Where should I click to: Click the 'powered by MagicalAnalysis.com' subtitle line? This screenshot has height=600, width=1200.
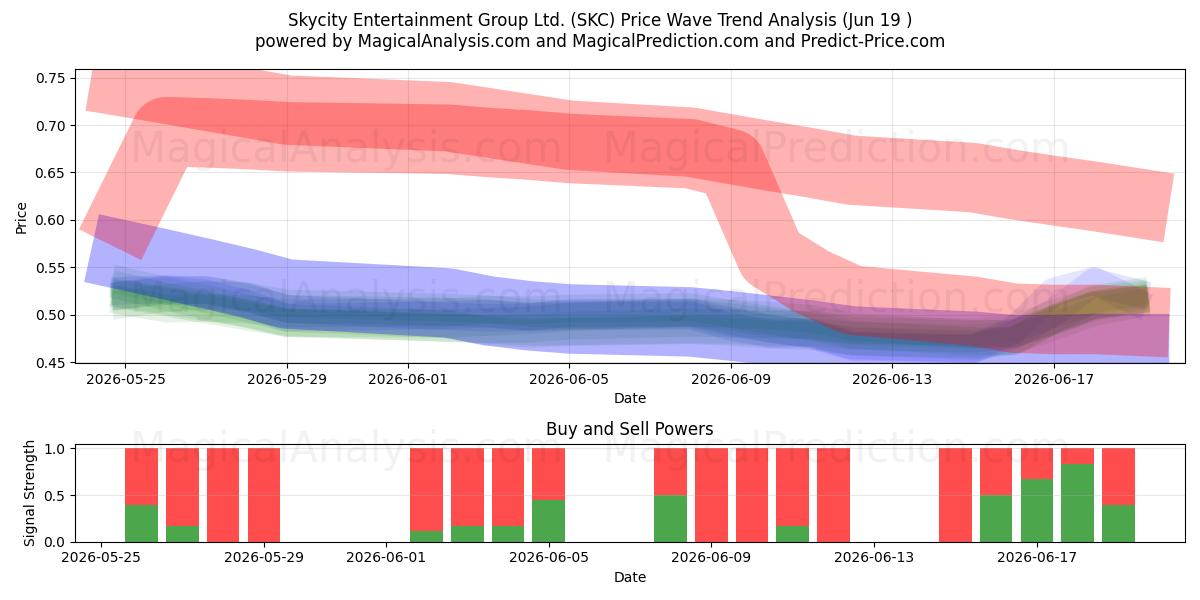point(600,41)
